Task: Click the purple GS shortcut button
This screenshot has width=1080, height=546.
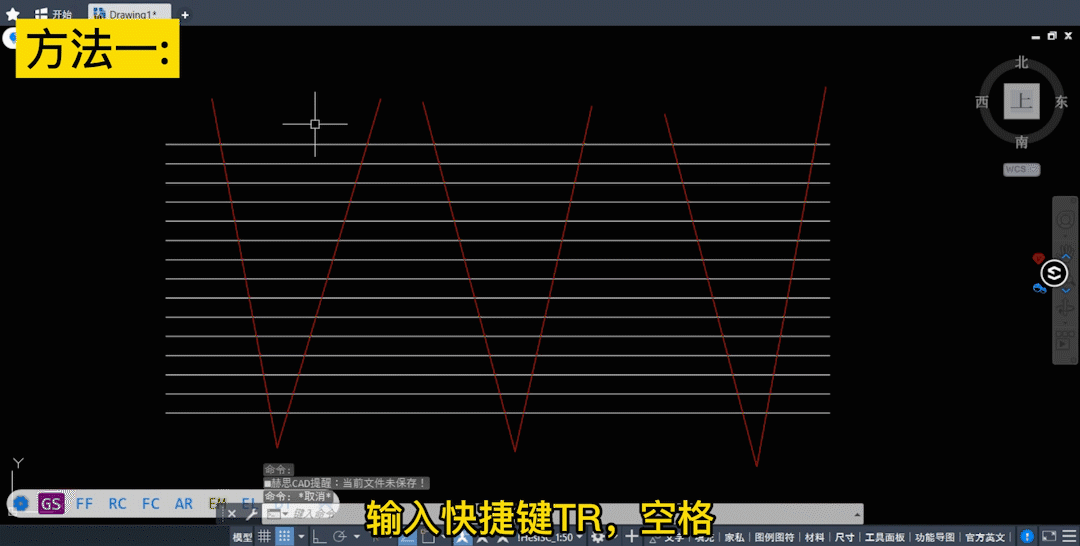Action: 51,503
